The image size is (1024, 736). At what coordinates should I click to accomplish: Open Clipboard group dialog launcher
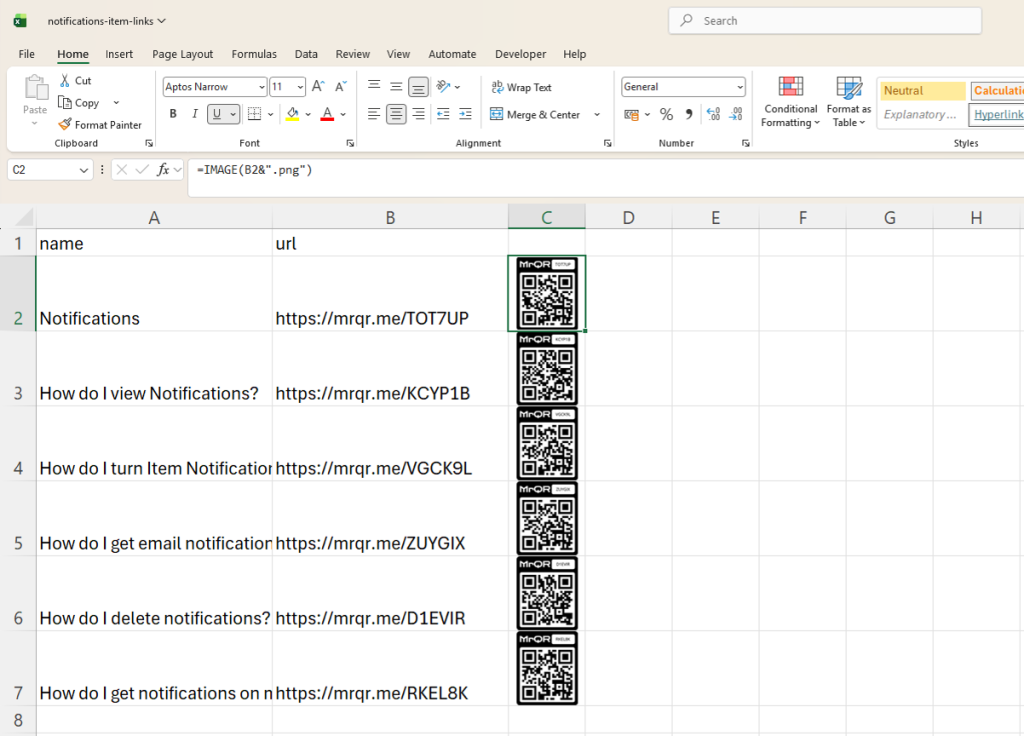coord(149,143)
